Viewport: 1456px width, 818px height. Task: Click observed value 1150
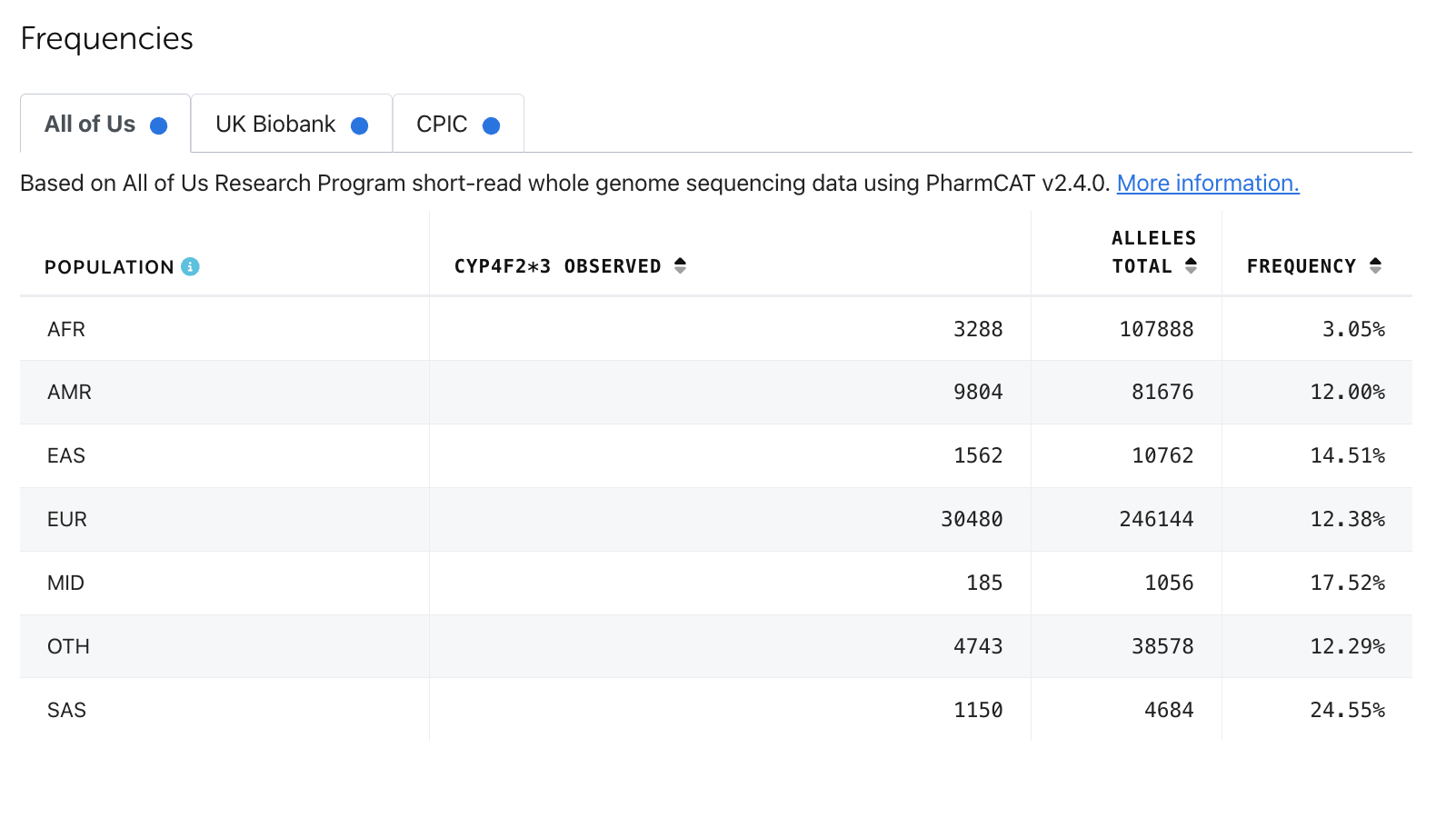pyautogui.click(x=978, y=710)
